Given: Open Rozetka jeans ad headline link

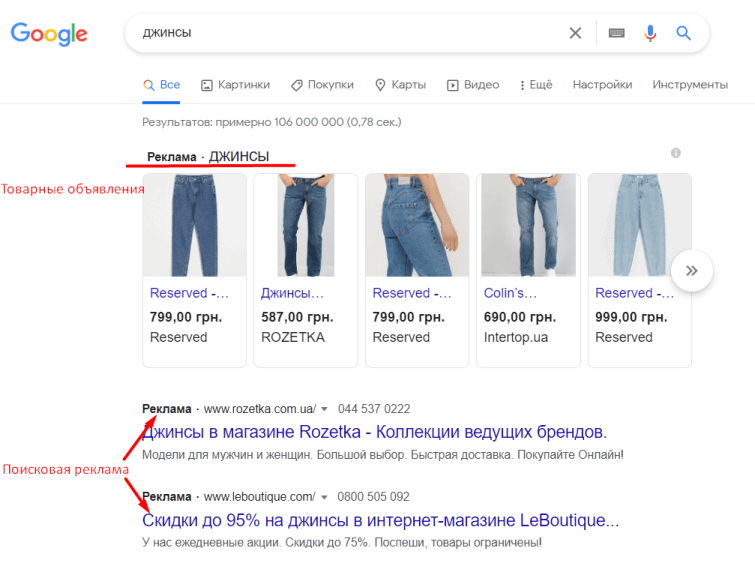Looking at the screenshot, I should [374, 432].
